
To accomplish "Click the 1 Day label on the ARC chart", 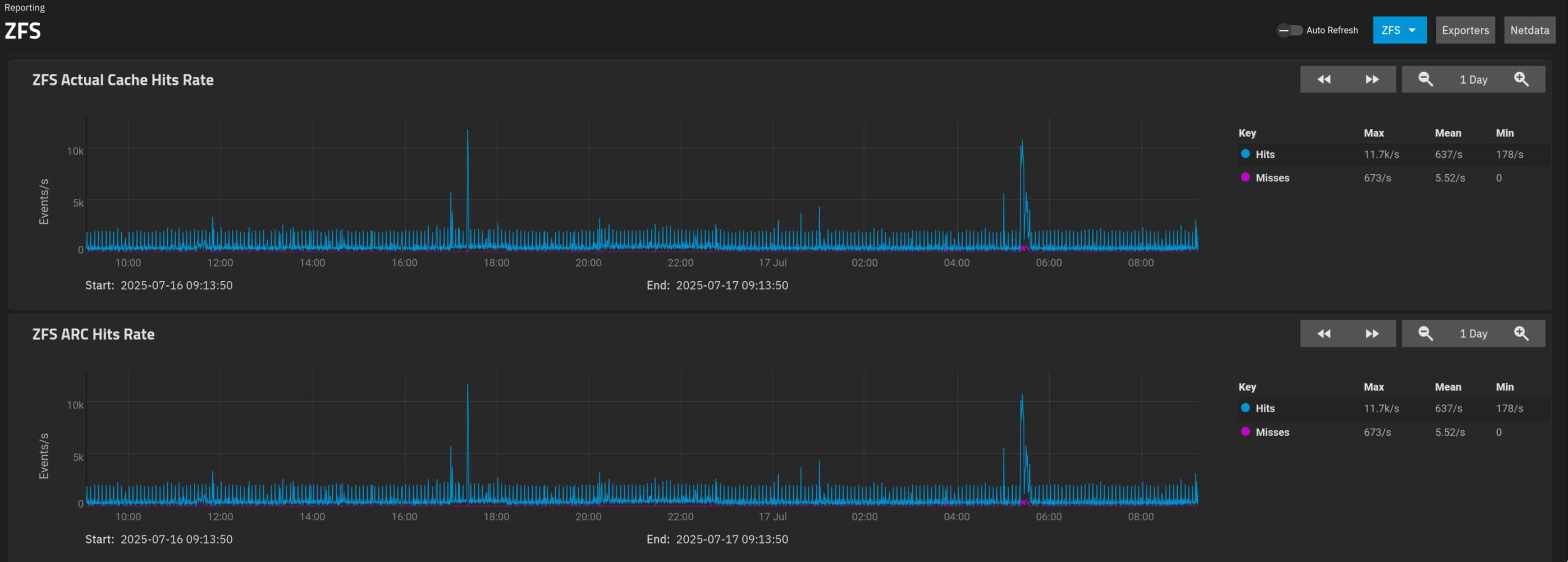I will (x=1473, y=334).
